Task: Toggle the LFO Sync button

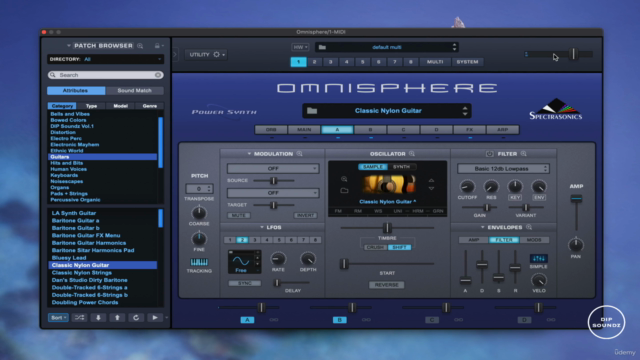Action: click(244, 283)
